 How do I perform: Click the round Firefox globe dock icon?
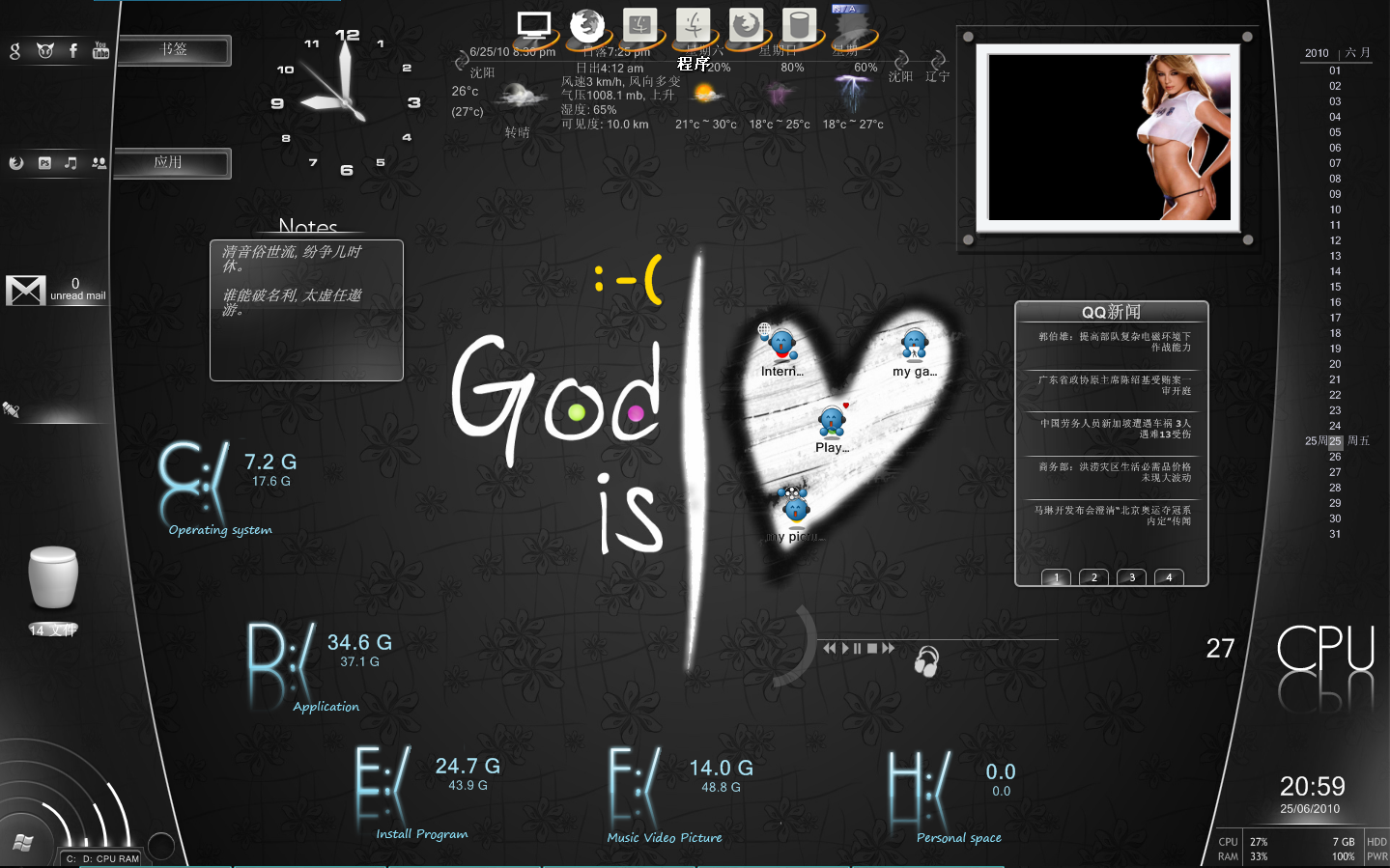tap(587, 27)
